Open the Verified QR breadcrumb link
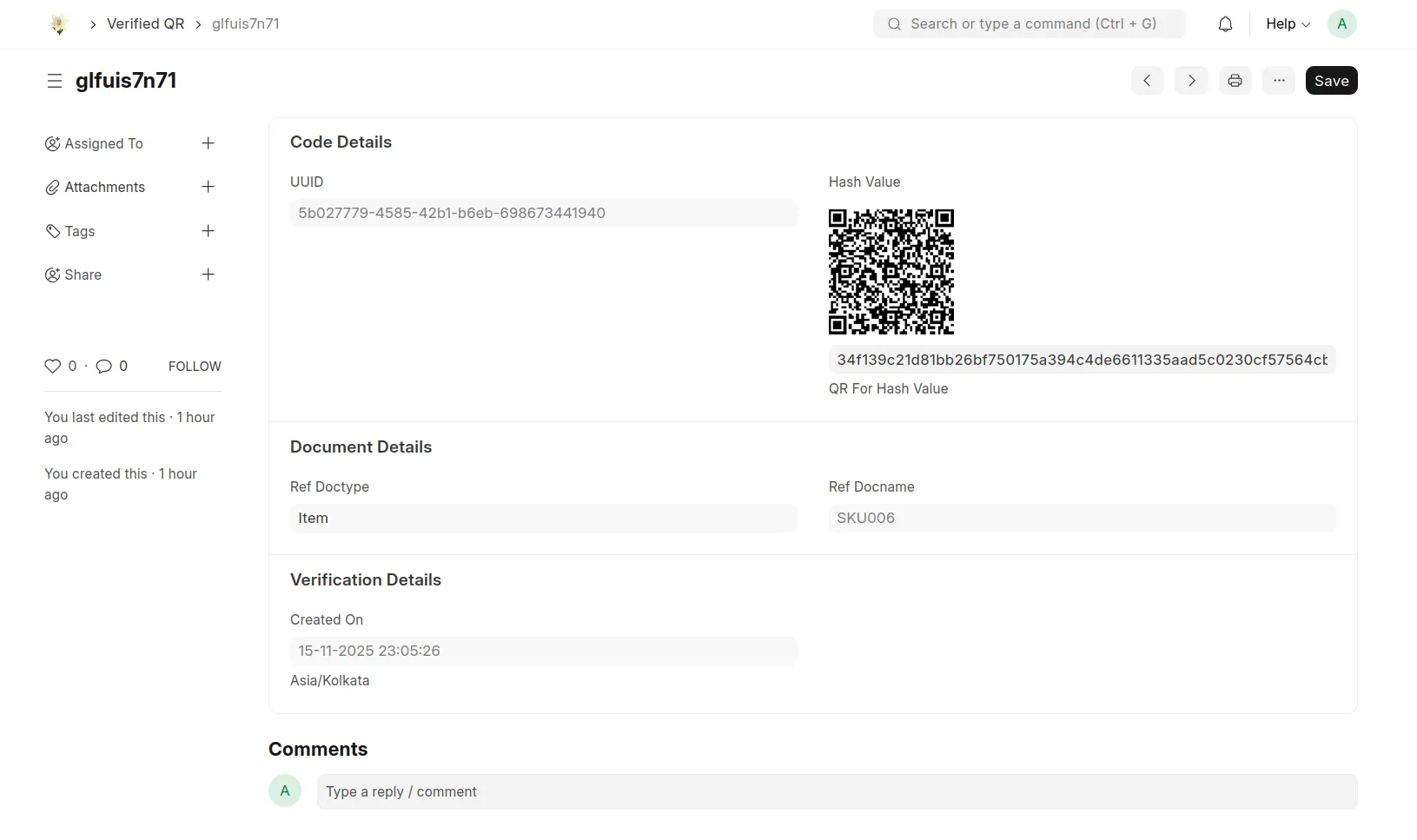 pyautogui.click(x=146, y=23)
